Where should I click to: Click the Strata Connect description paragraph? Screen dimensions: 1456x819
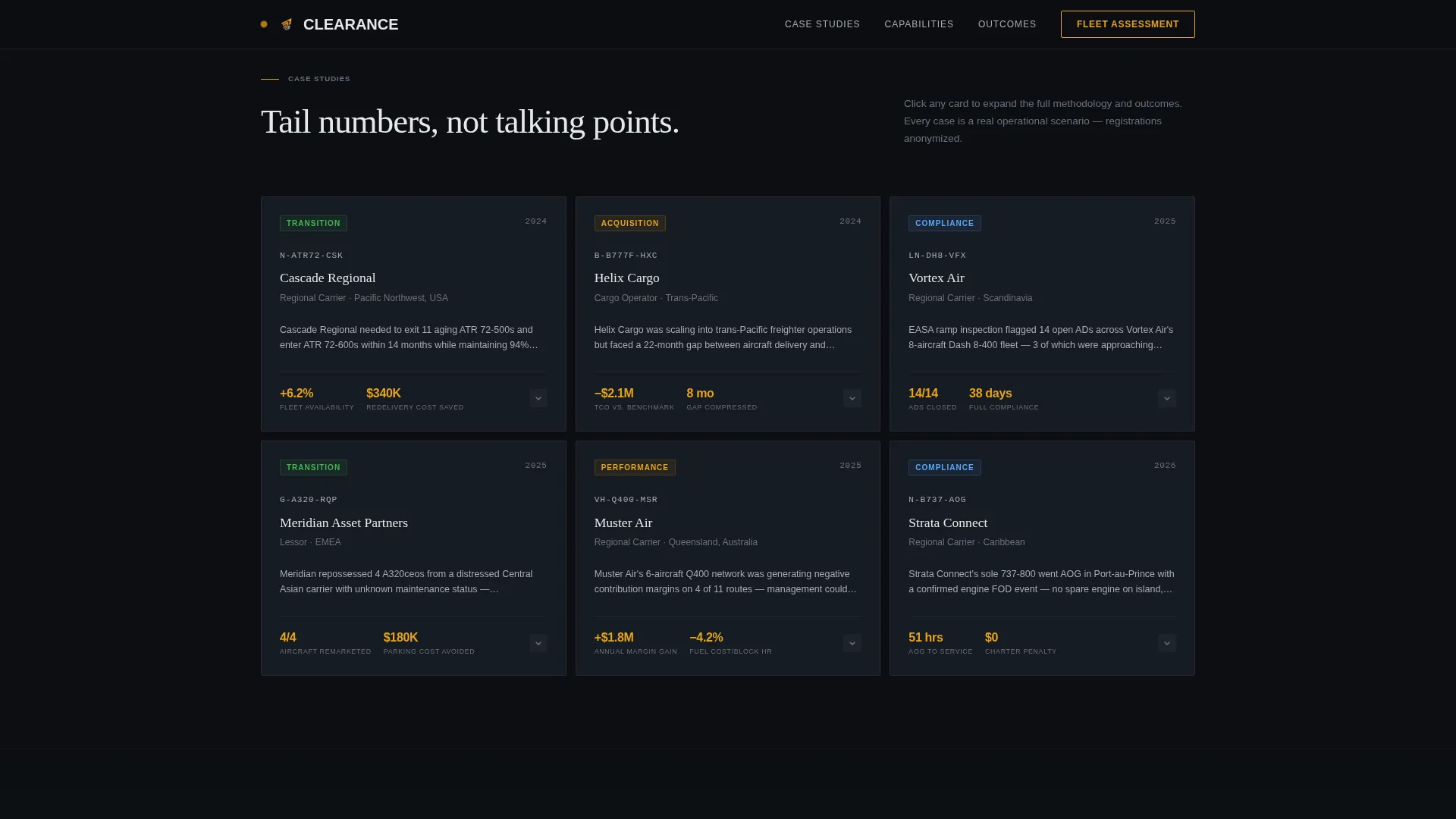pyautogui.click(x=1041, y=582)
